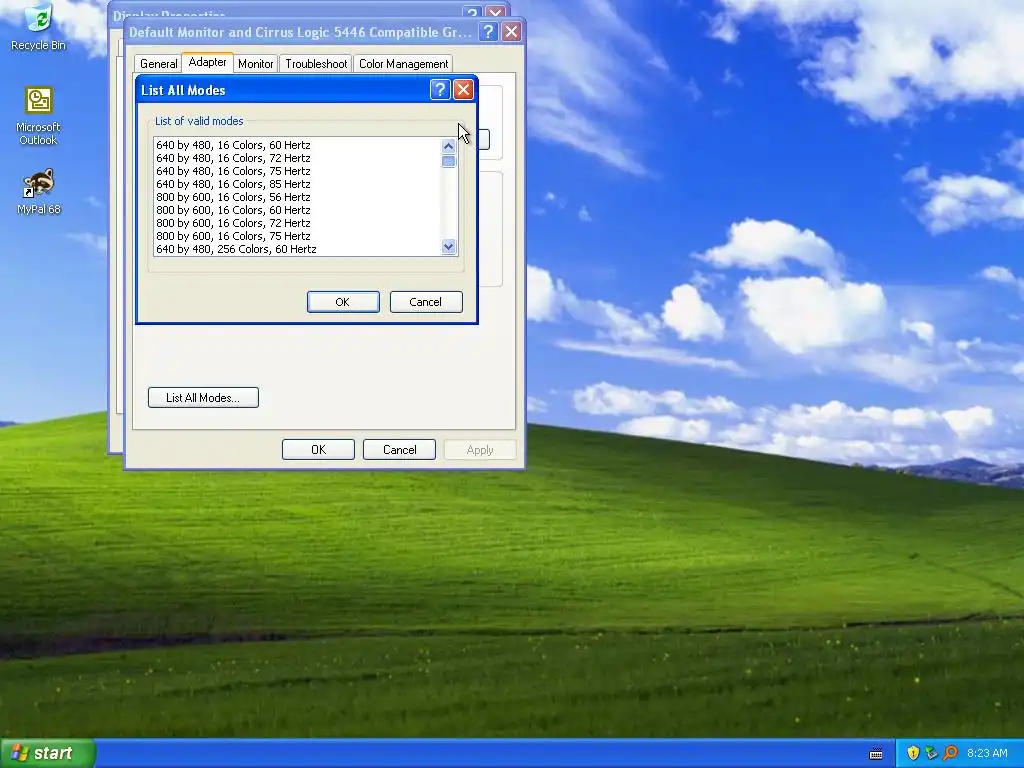
Task: Click the List All Modes help icon
Action: tap(440, 89)
